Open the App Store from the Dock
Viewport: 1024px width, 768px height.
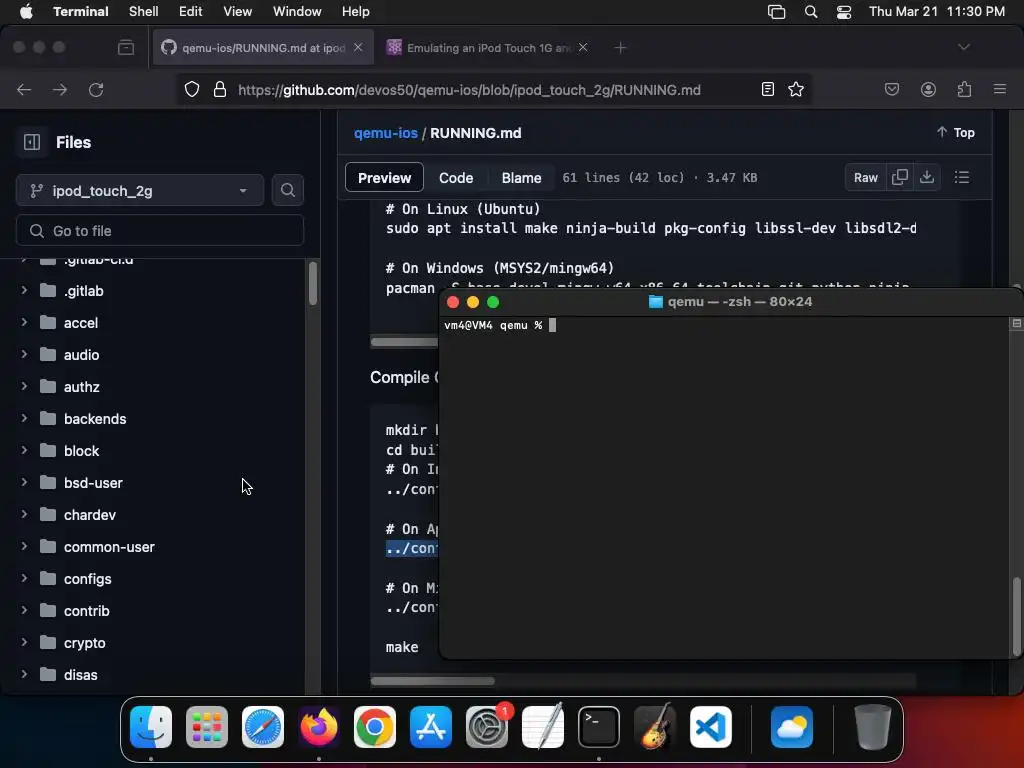point(431,727)
